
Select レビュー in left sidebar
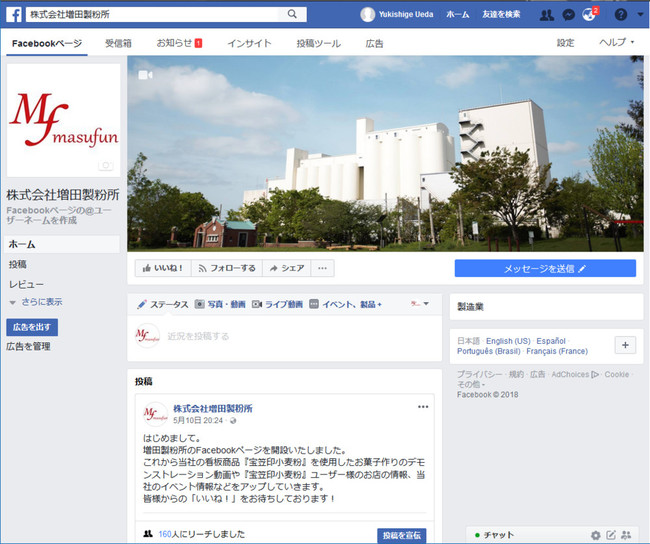pos(26,284)
